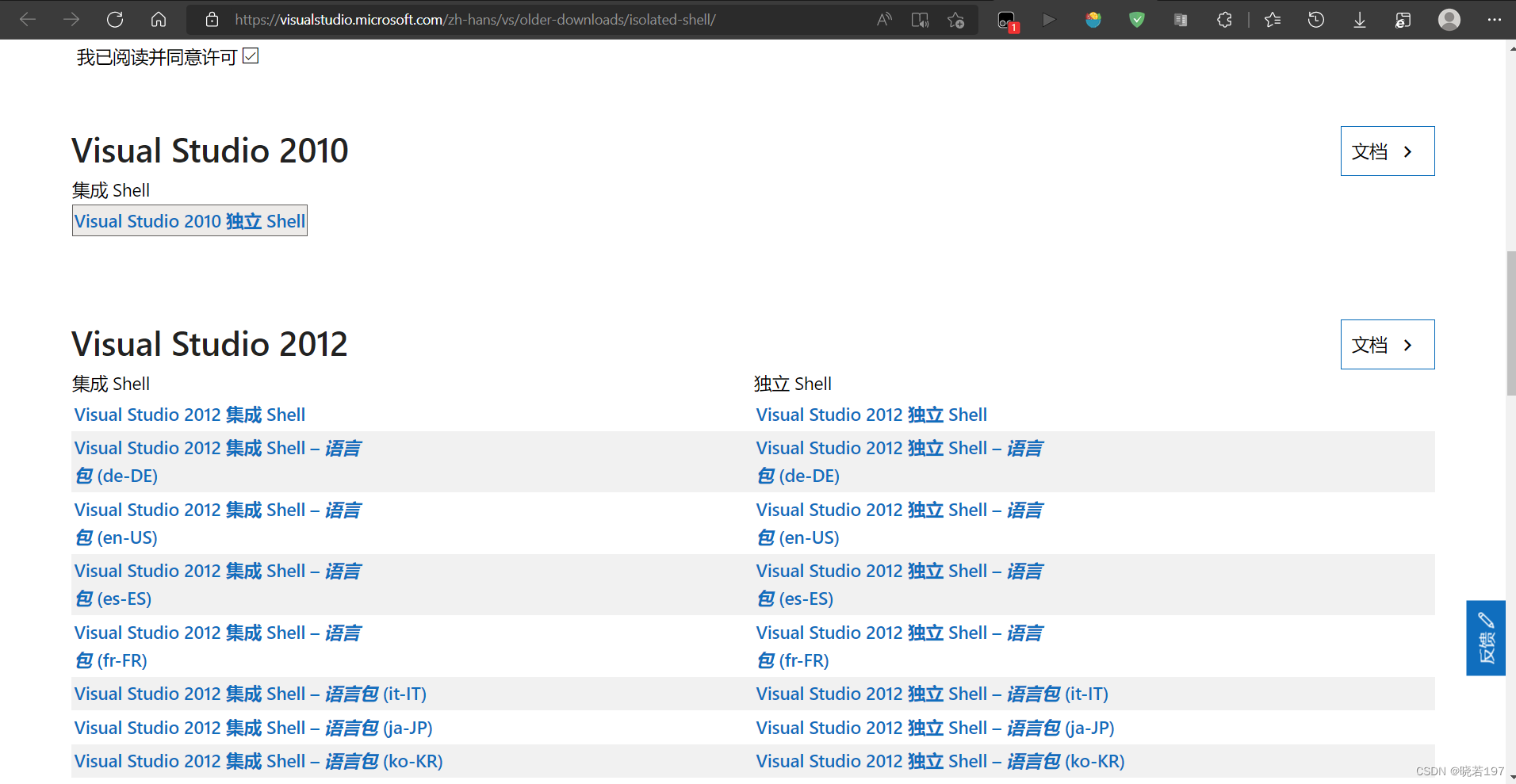Open the green shield security extension
Viewport: 1516px width, 784px height.
pos(1135,19)
